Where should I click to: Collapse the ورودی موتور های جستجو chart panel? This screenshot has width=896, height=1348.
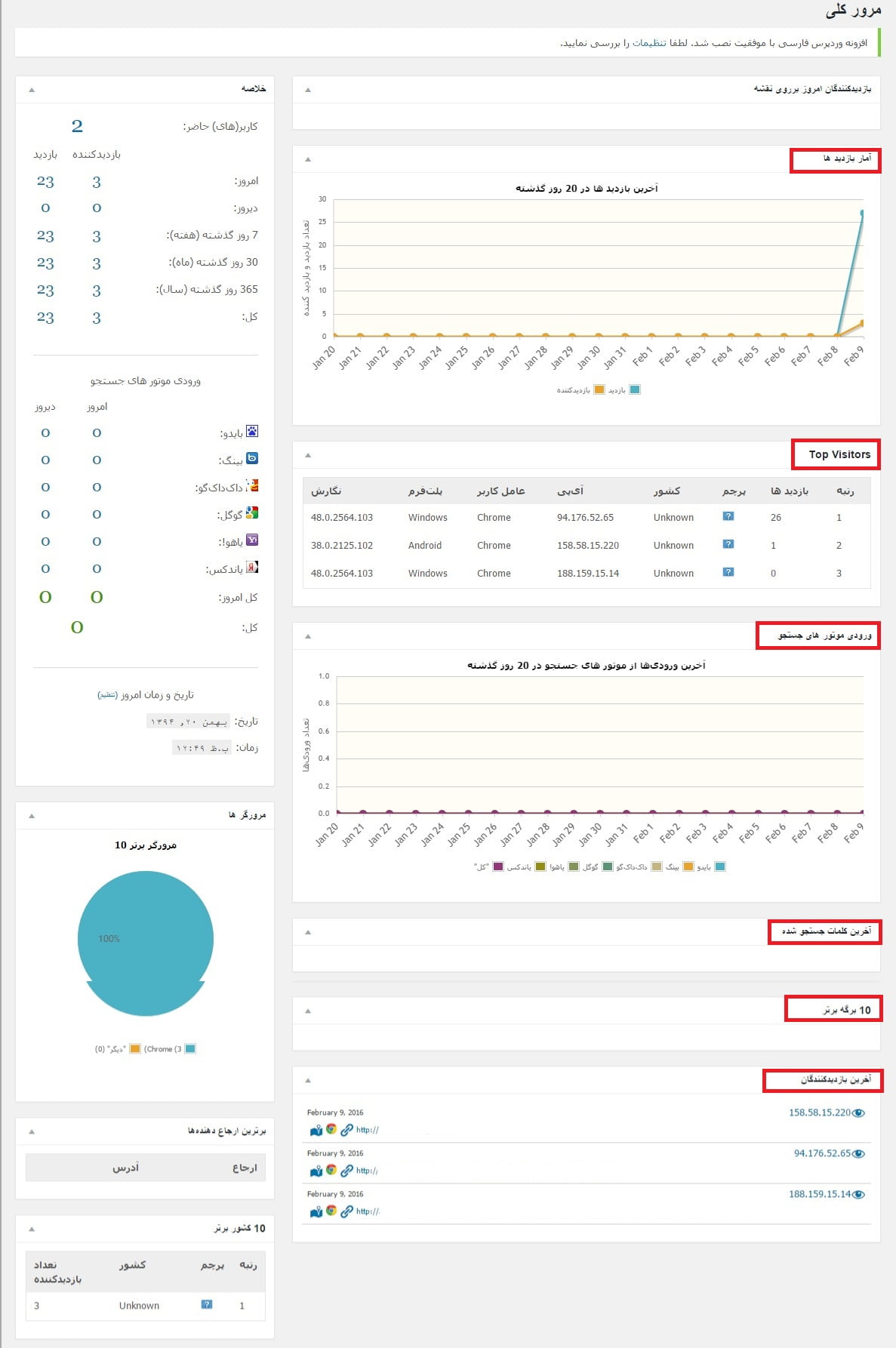[308, 636]
